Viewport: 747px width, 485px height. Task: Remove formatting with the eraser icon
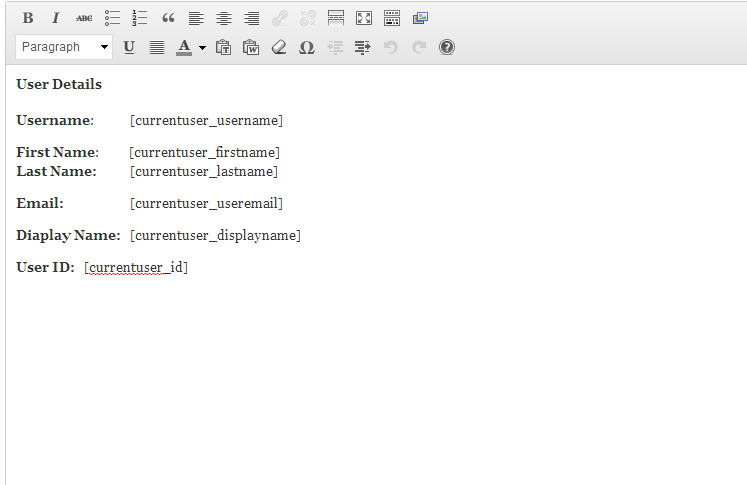tap(279, 47)
